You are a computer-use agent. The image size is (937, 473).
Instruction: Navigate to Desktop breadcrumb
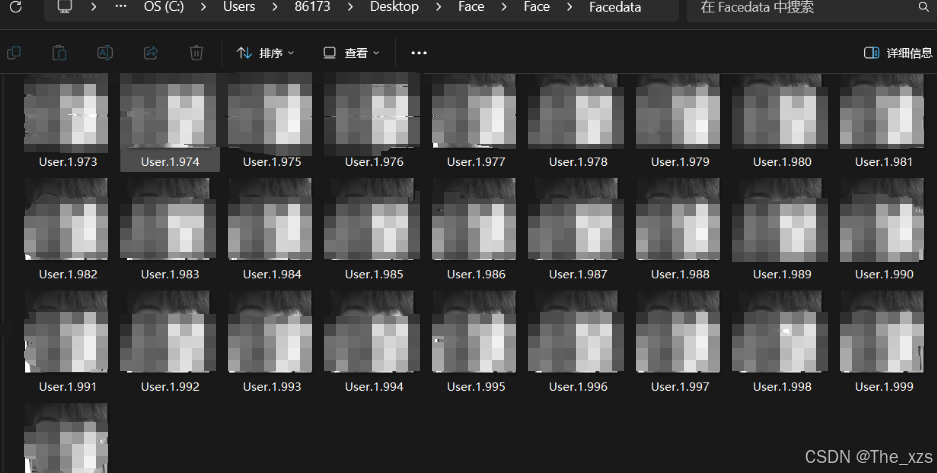click(x=394, y=7)
